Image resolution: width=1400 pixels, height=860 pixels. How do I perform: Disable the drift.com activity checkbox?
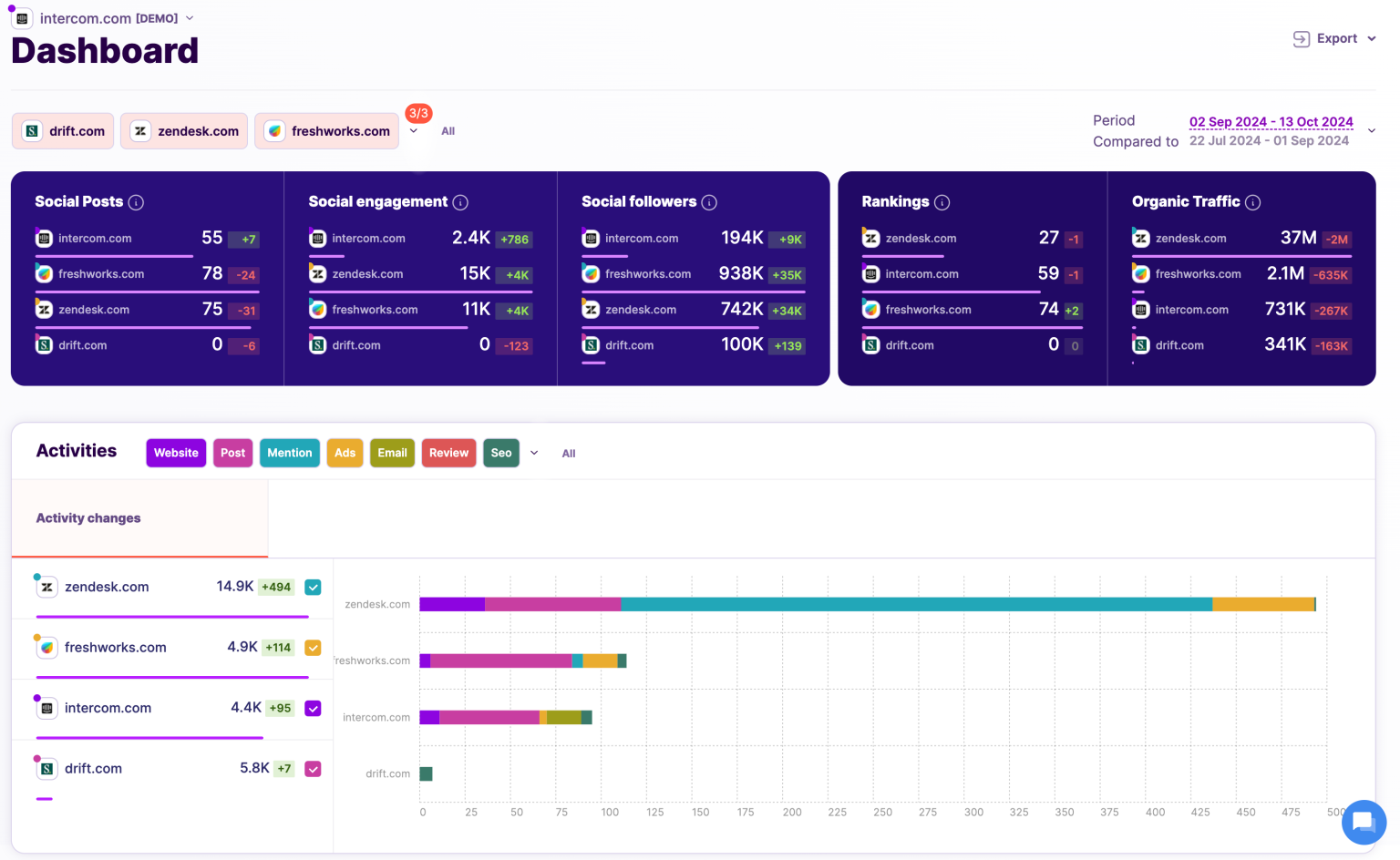click(x=313, y=768)
